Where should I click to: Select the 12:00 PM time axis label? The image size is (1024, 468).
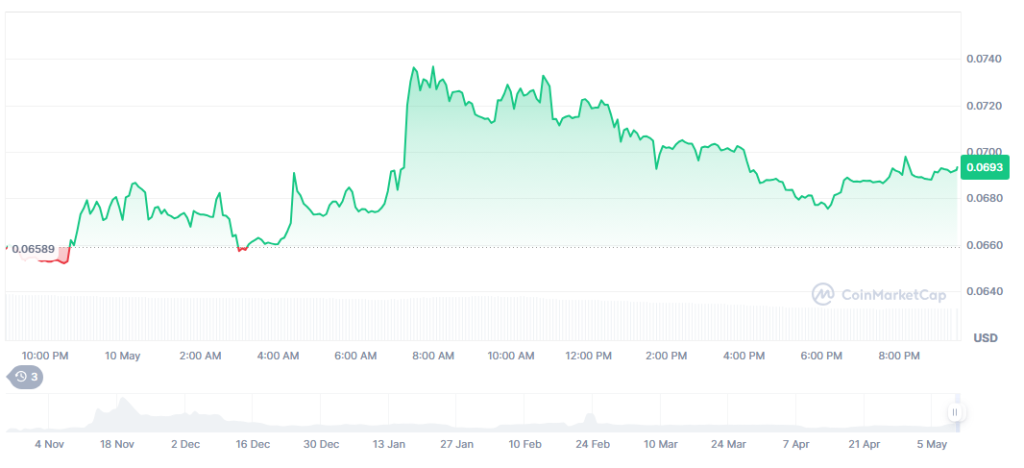(x=588, y=356)
